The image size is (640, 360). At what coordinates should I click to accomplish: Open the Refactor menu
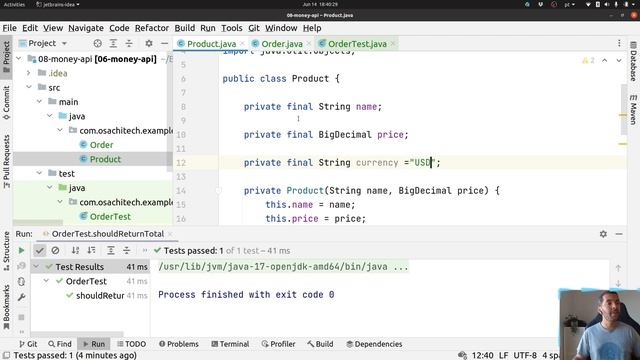click(152, 28)
